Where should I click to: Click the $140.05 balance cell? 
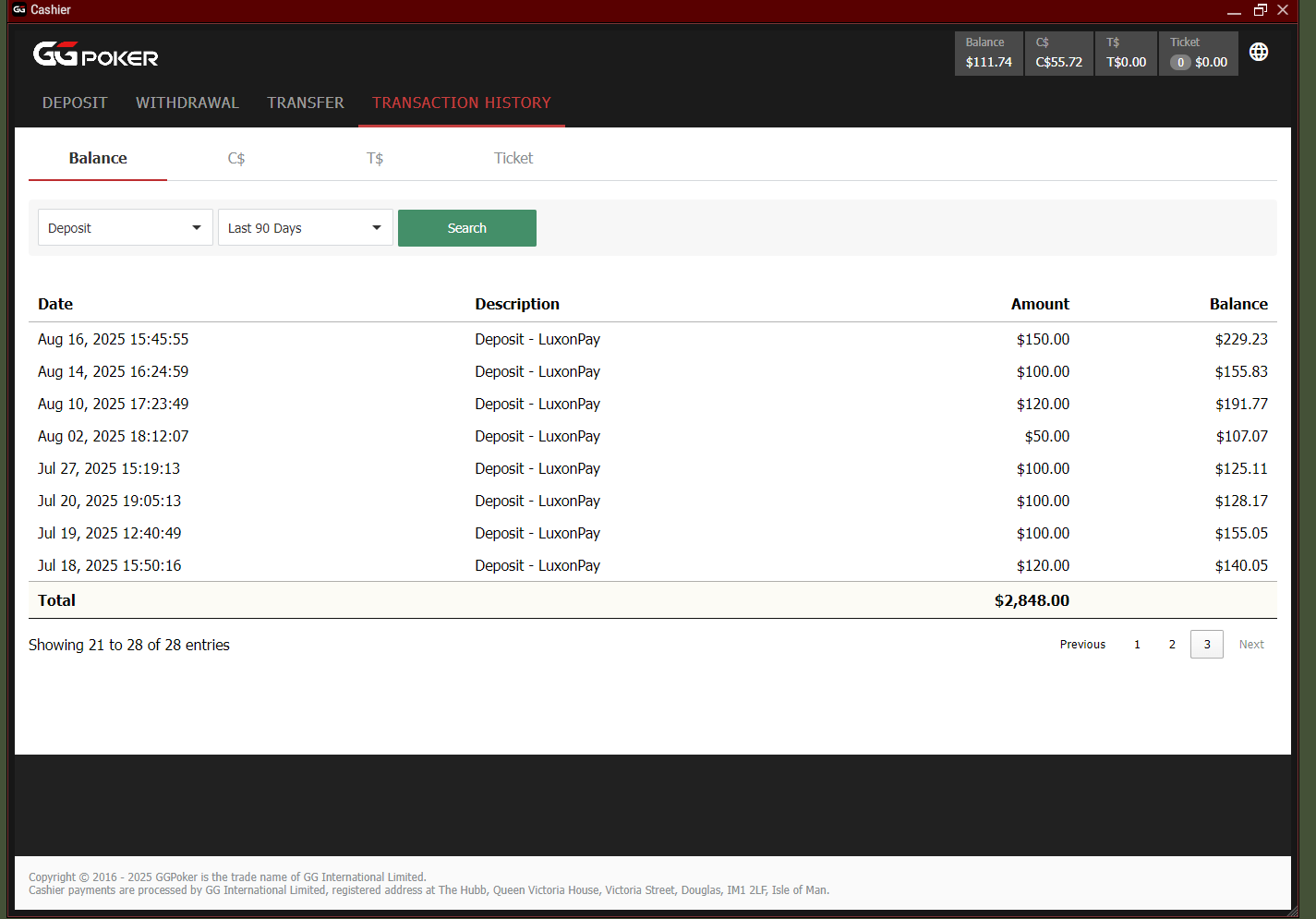point(1241,565)
